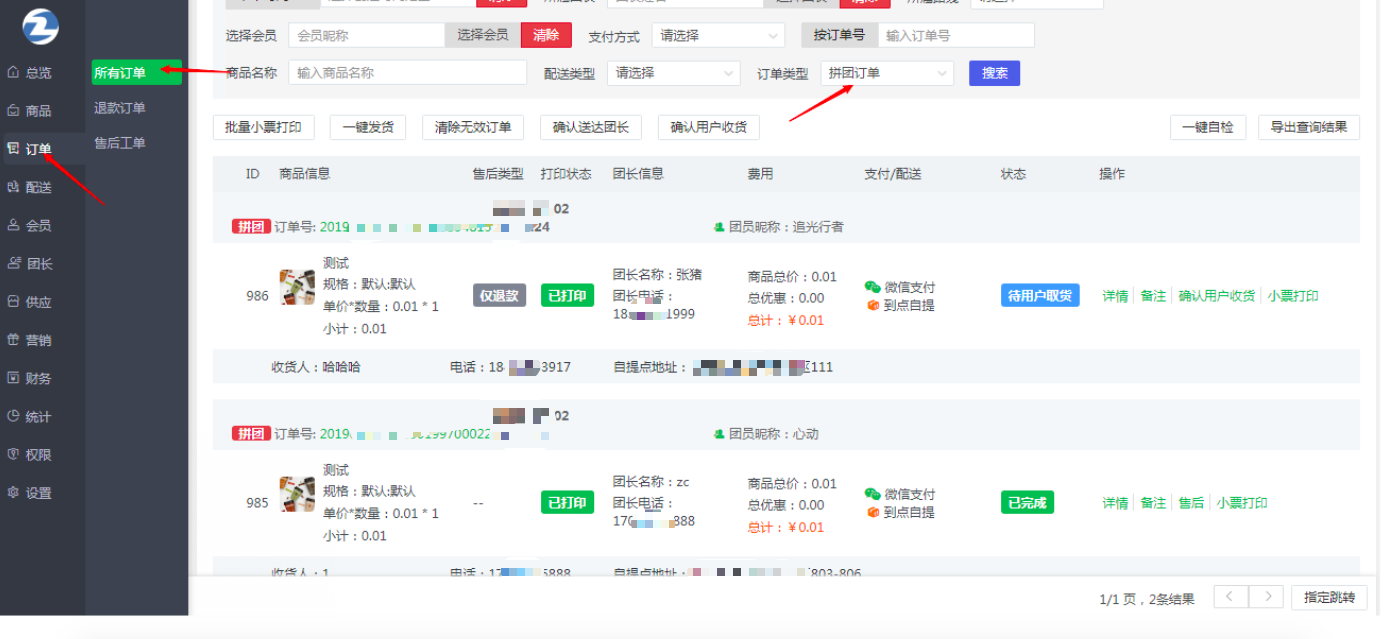The width and height of the screenshot is (1387, 639).
Task: Click the 确认用户收货 link on order 986
Action: coord(1216,296)
